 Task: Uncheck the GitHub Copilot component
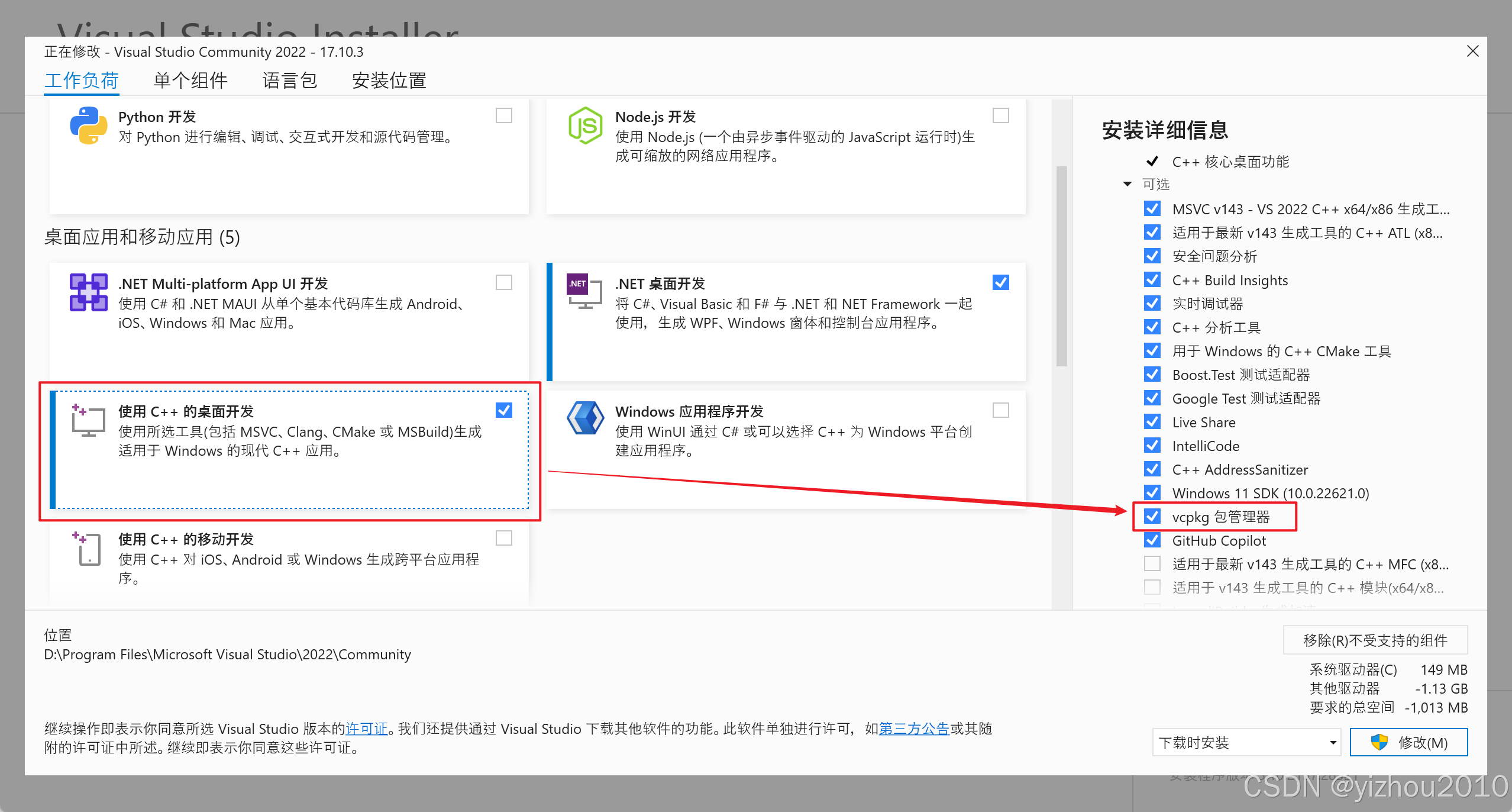[x=1152, y=540]
